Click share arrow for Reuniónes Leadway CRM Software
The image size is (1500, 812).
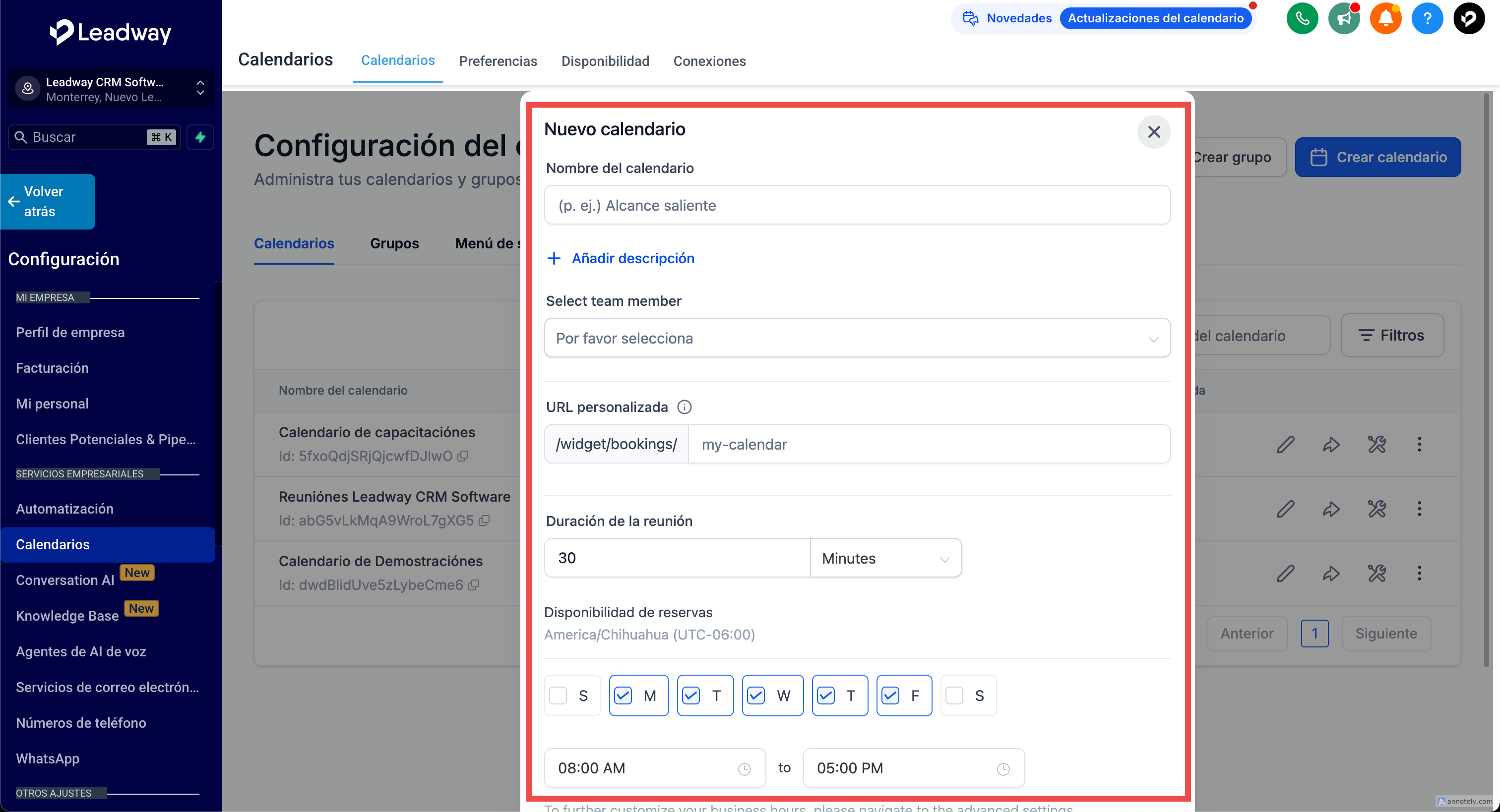tap(1331, 509)
